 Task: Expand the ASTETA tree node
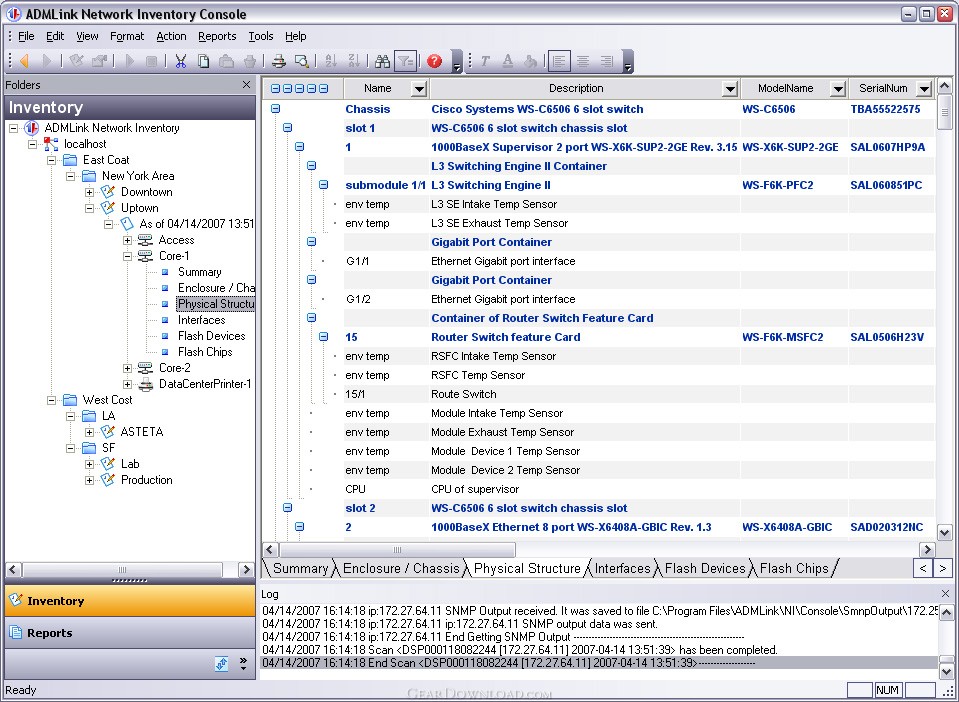(89, 432)
